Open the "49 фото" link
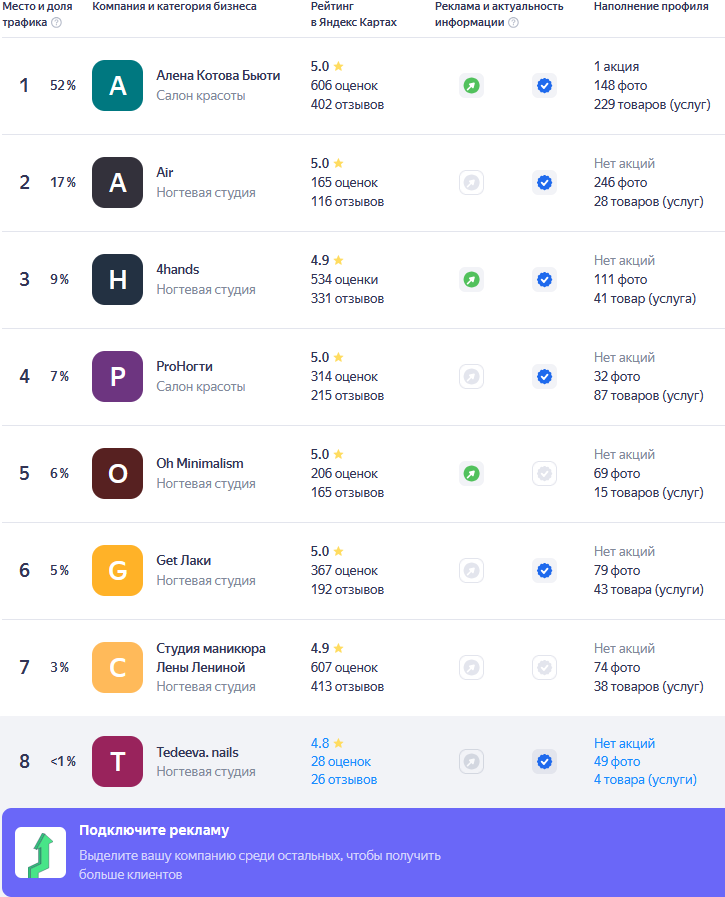The height and width of the screenshot is (897, 725). pos(616,762)
